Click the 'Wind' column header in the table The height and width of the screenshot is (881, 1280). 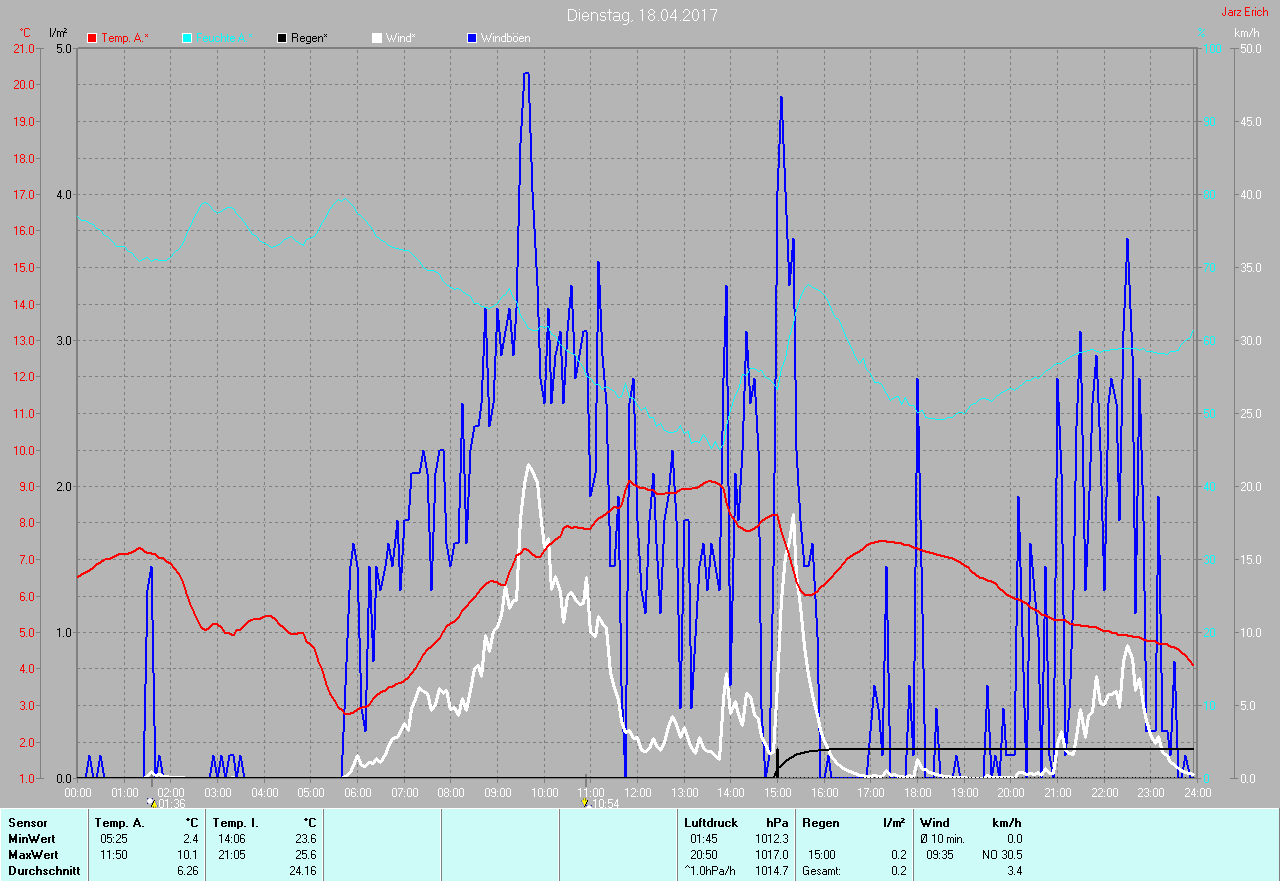(x=935, y=823)
